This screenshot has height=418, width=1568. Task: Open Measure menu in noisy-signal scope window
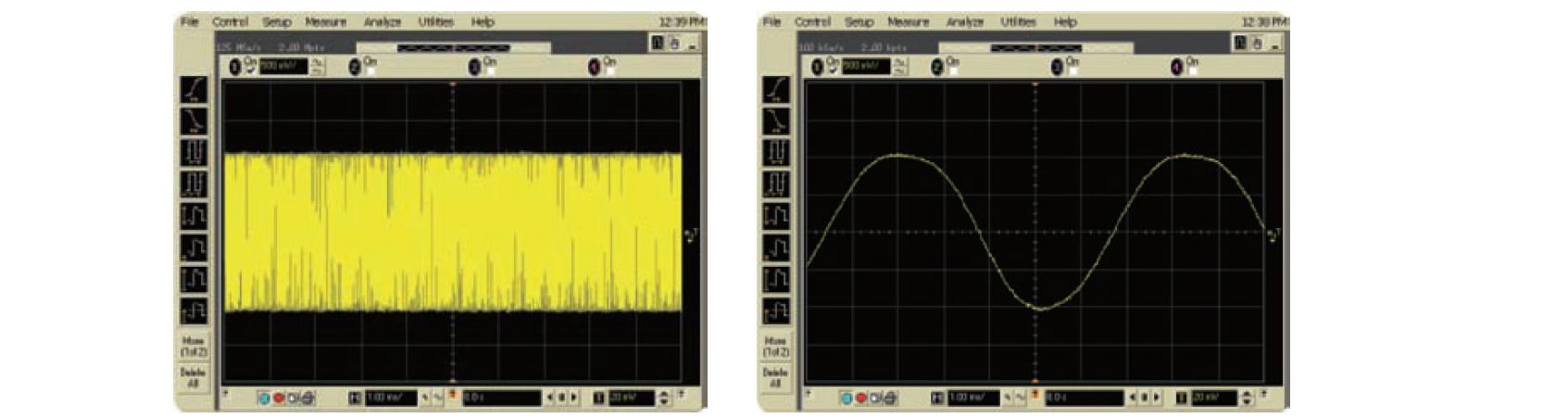pos(326,21)
